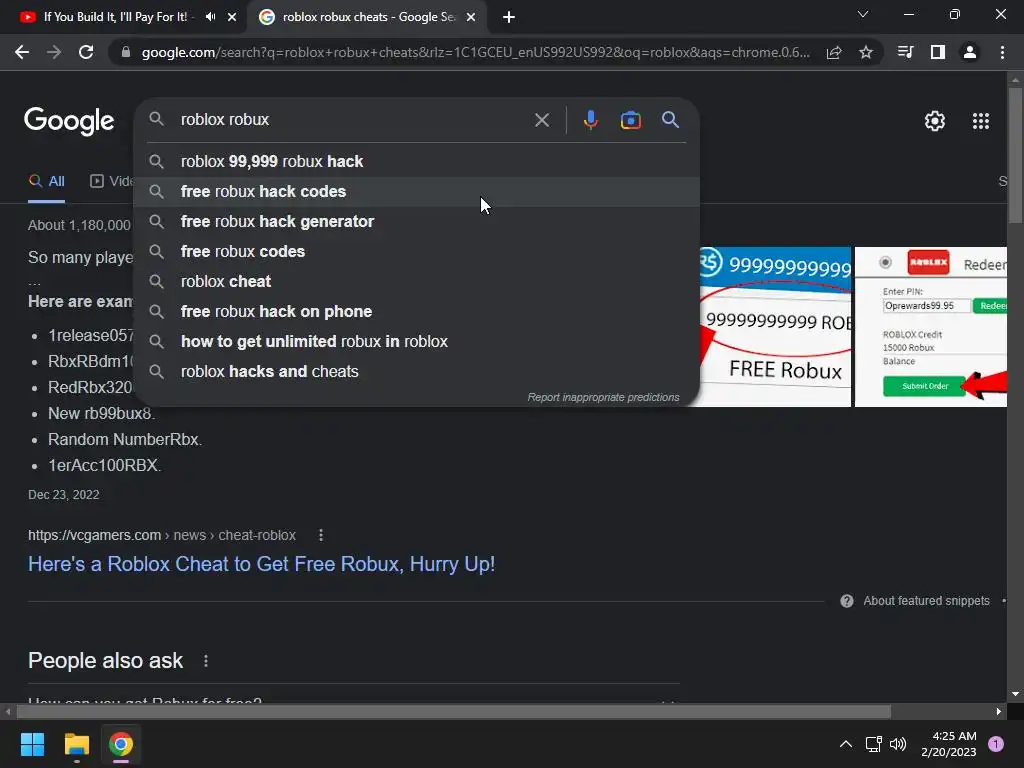Open 'People also ask' more options
The image size is (1024, 768).
pos(206,661)
